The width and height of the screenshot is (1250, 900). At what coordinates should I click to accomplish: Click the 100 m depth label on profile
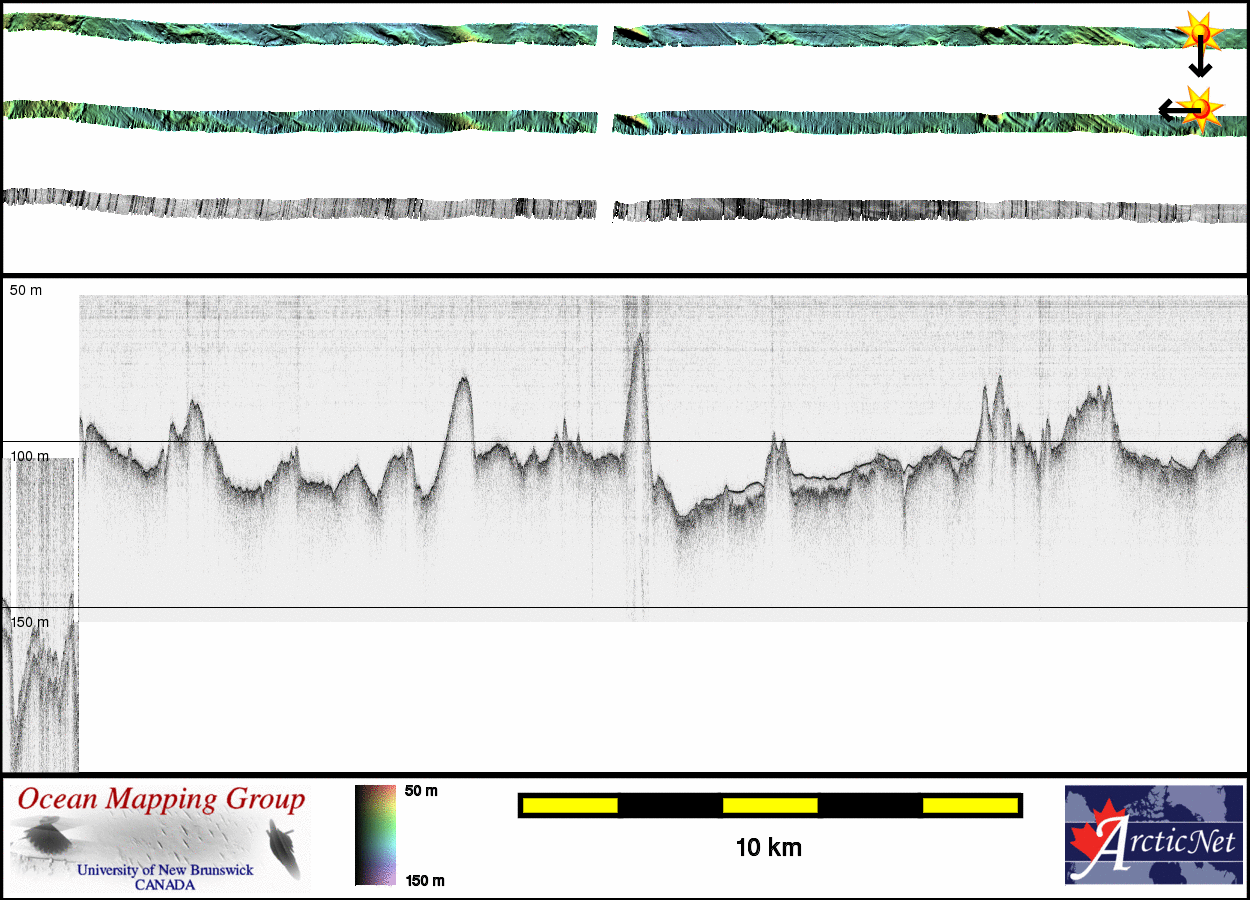(30, 456)
